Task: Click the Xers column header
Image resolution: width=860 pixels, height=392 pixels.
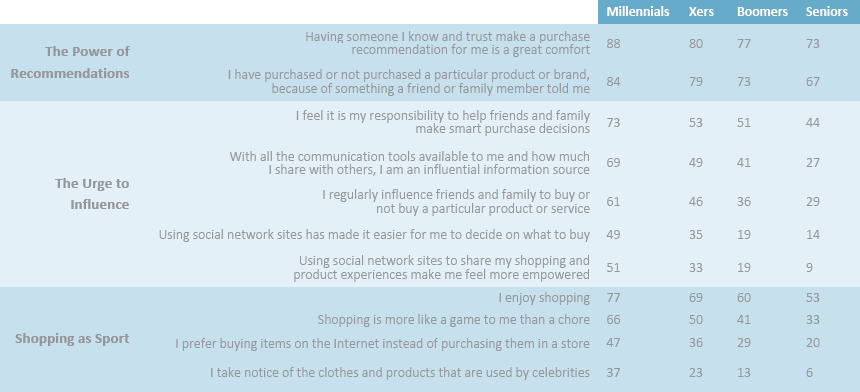Action: coord(701,12)
